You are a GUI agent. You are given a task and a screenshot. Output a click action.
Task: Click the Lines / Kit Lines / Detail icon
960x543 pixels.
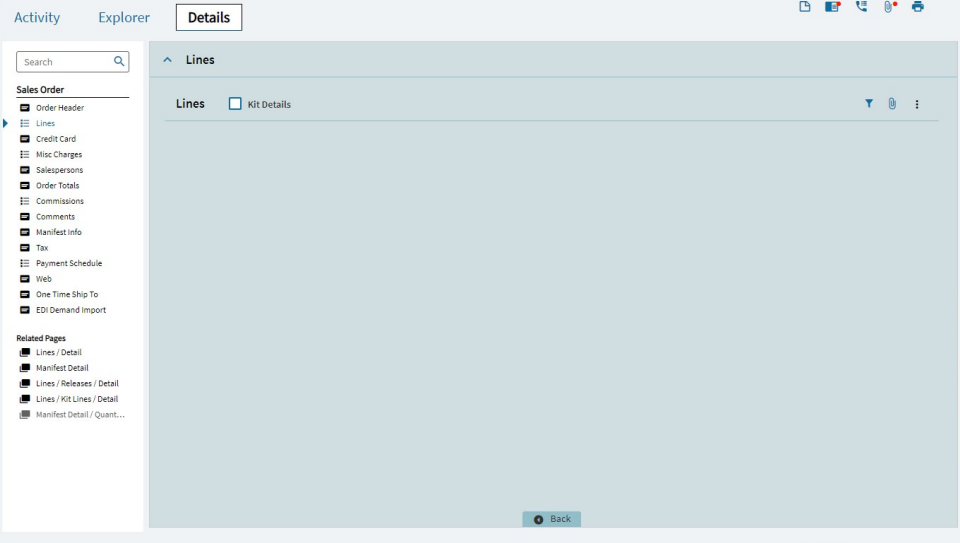tap(24, 399)
